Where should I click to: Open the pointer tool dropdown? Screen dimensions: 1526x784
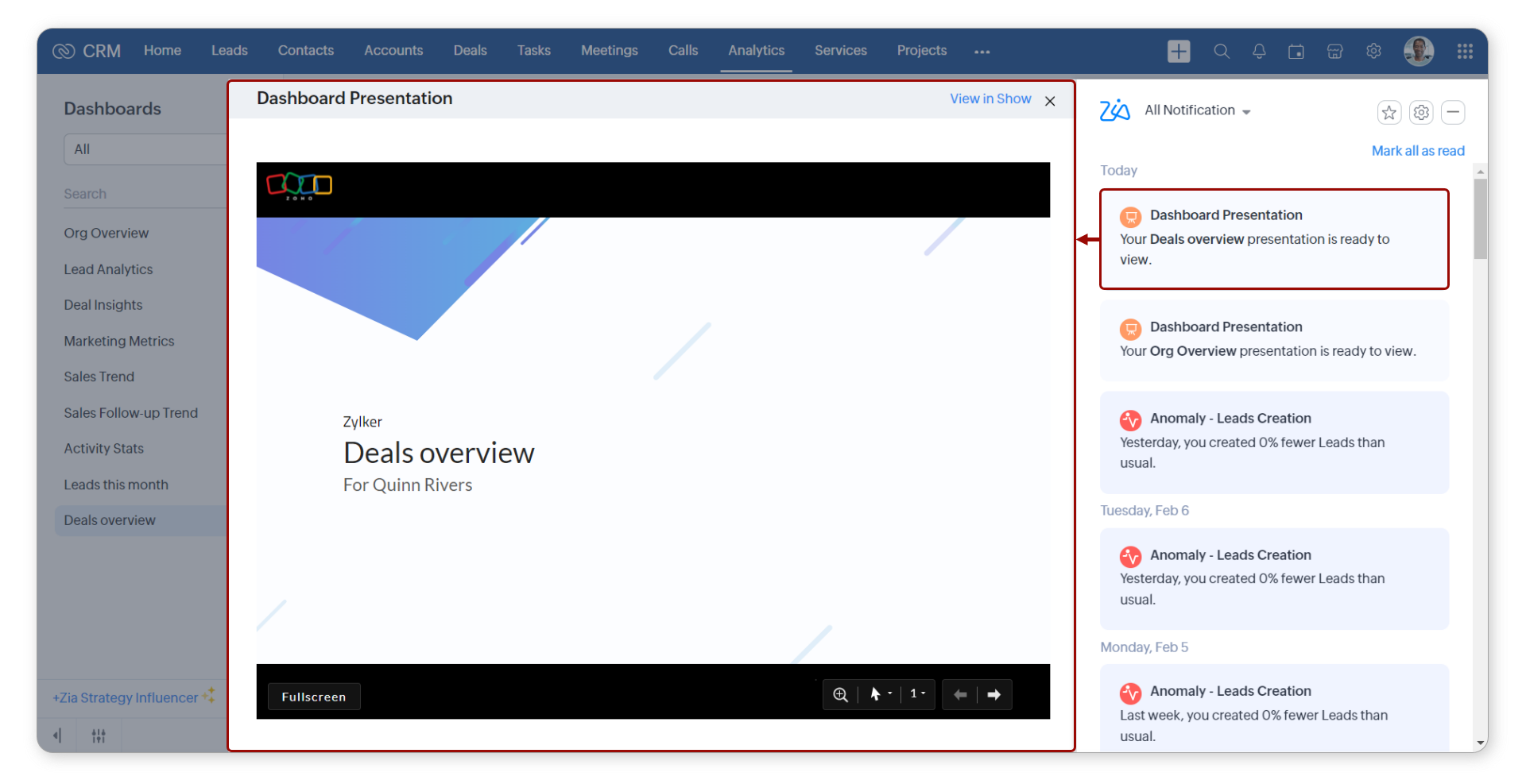pyautogui.click(x=880, y=694)
